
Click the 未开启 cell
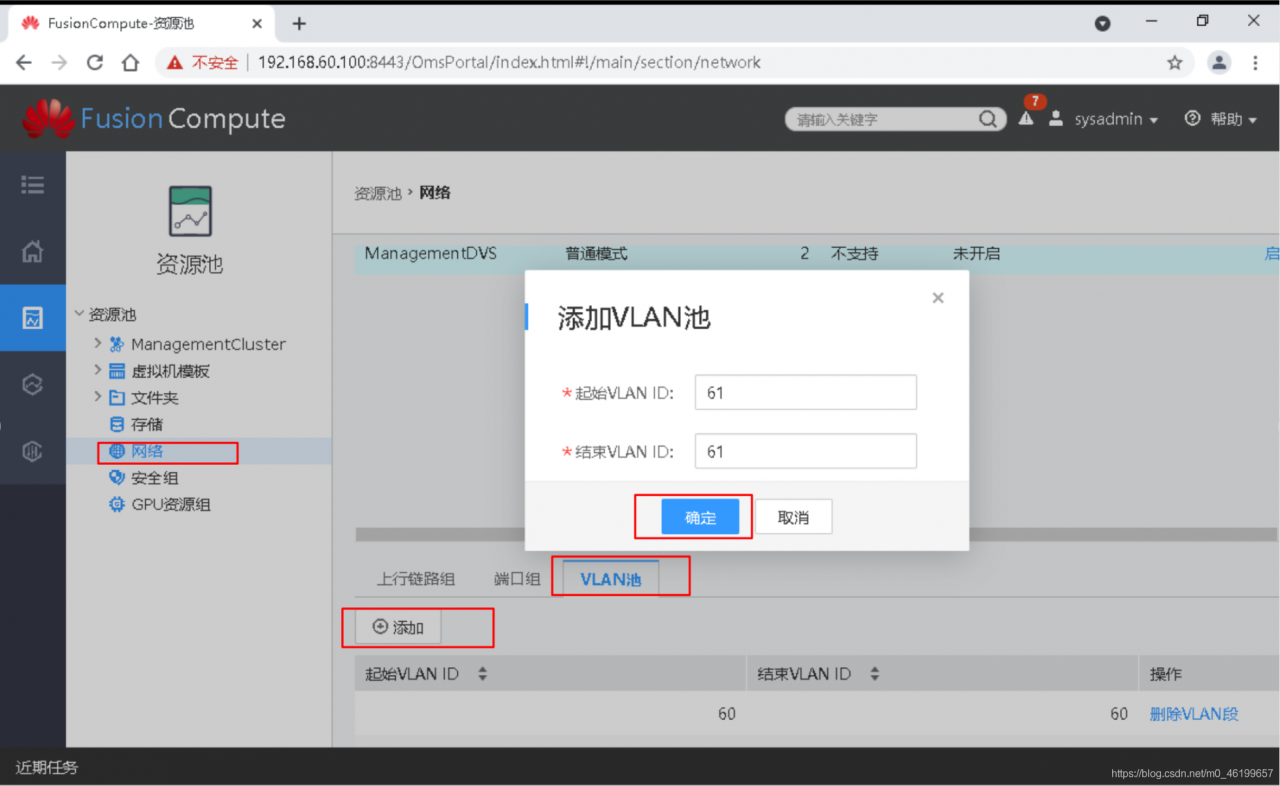coord(977,254)
